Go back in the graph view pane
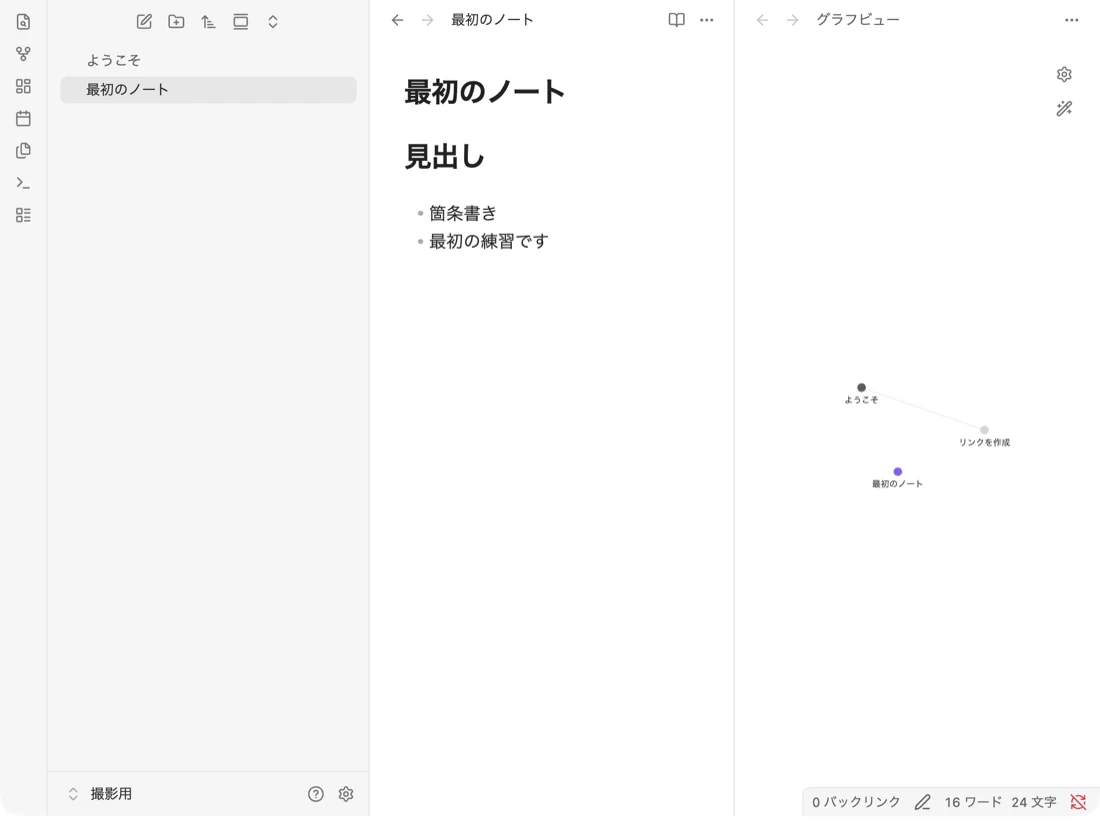This screenshot has height=827, width=1100. 763,20
